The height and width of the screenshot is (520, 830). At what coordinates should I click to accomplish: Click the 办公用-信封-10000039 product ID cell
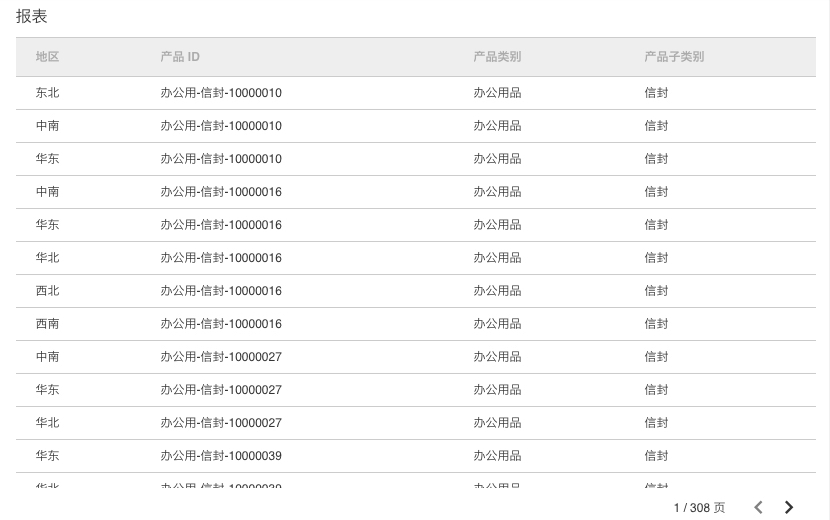point(221,456)
